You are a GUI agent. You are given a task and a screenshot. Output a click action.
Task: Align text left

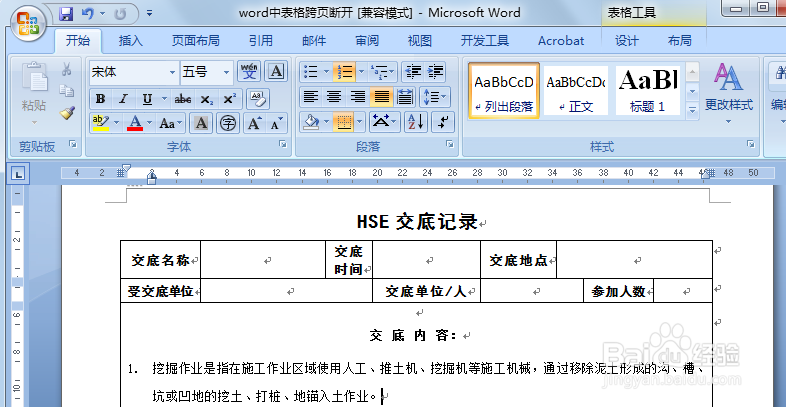pos(311,97)
